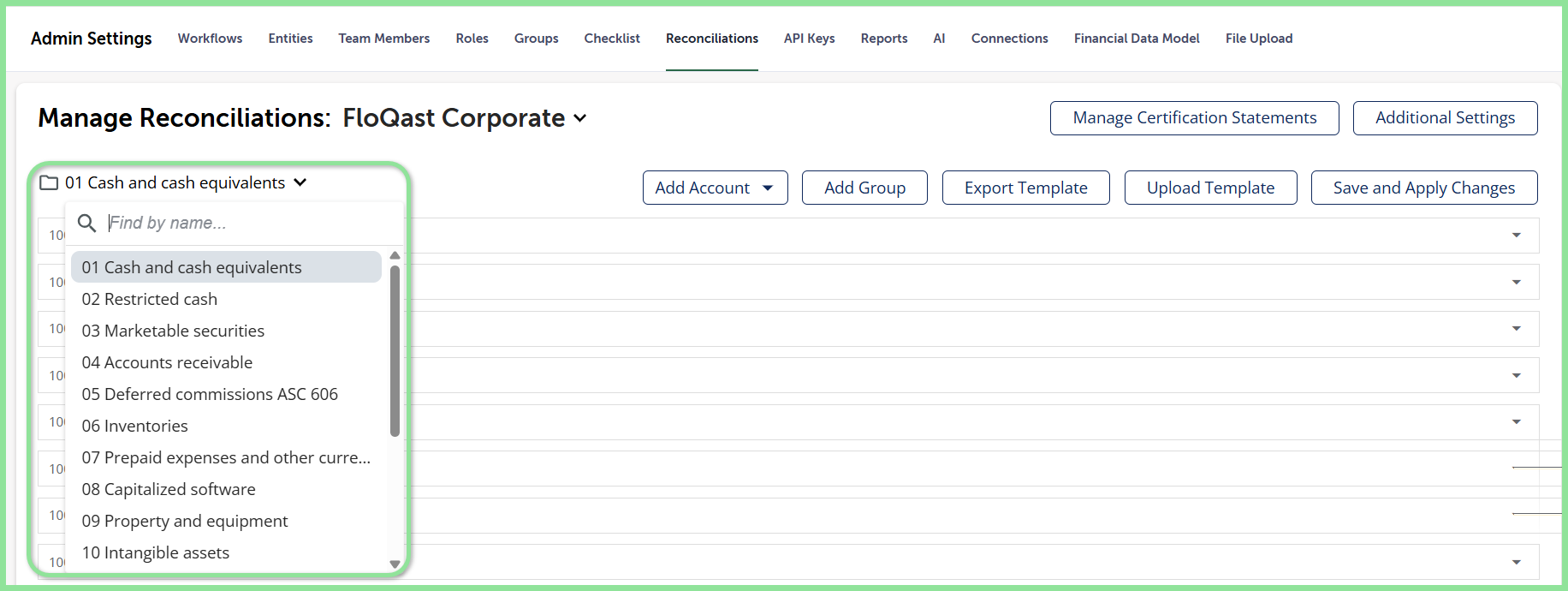Go to the Reports tab
The width and height of the screenshot is (1568, 591).
coord(884,39)
